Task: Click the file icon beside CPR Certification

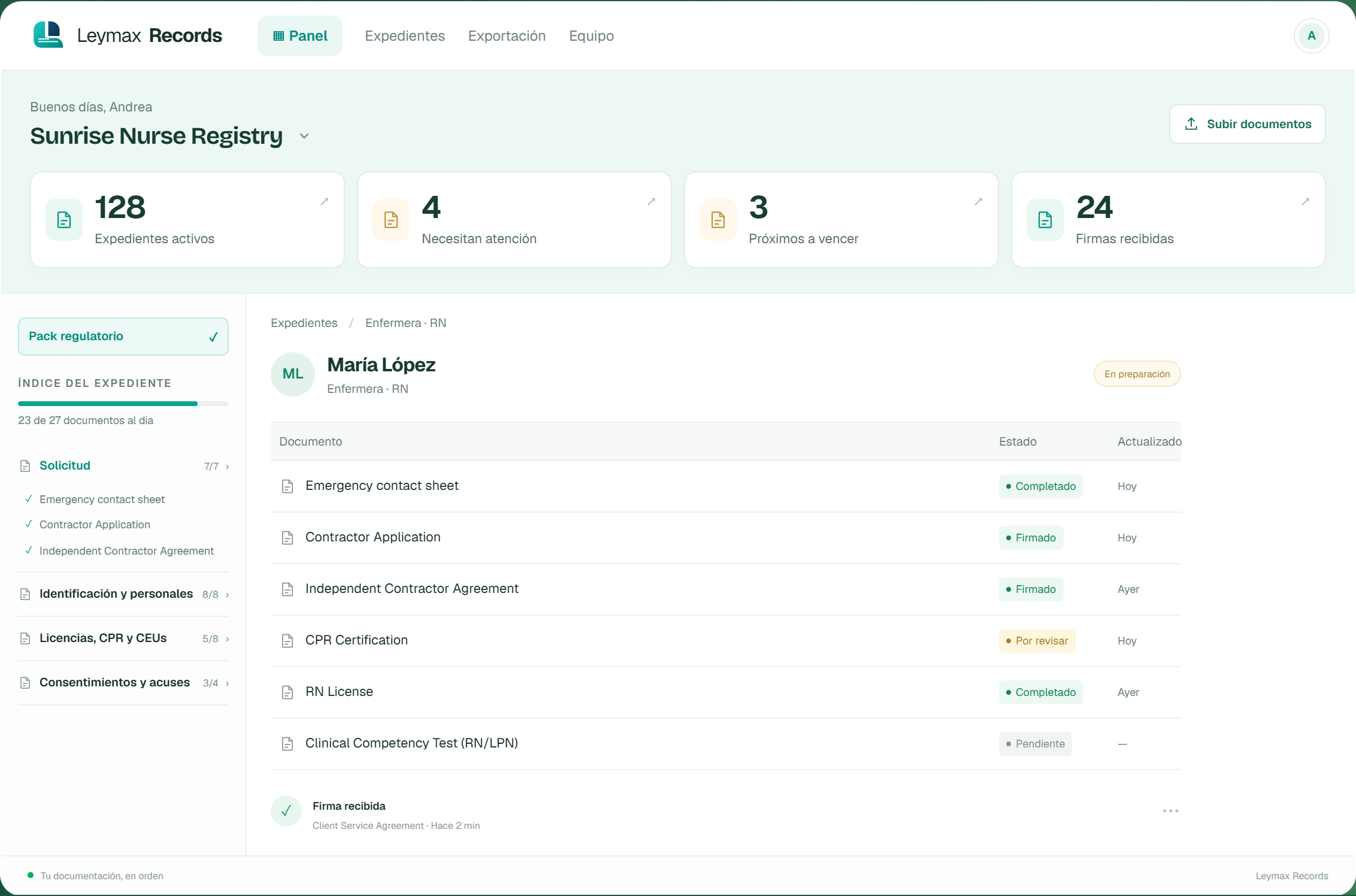Action: [x=287, y=641]
